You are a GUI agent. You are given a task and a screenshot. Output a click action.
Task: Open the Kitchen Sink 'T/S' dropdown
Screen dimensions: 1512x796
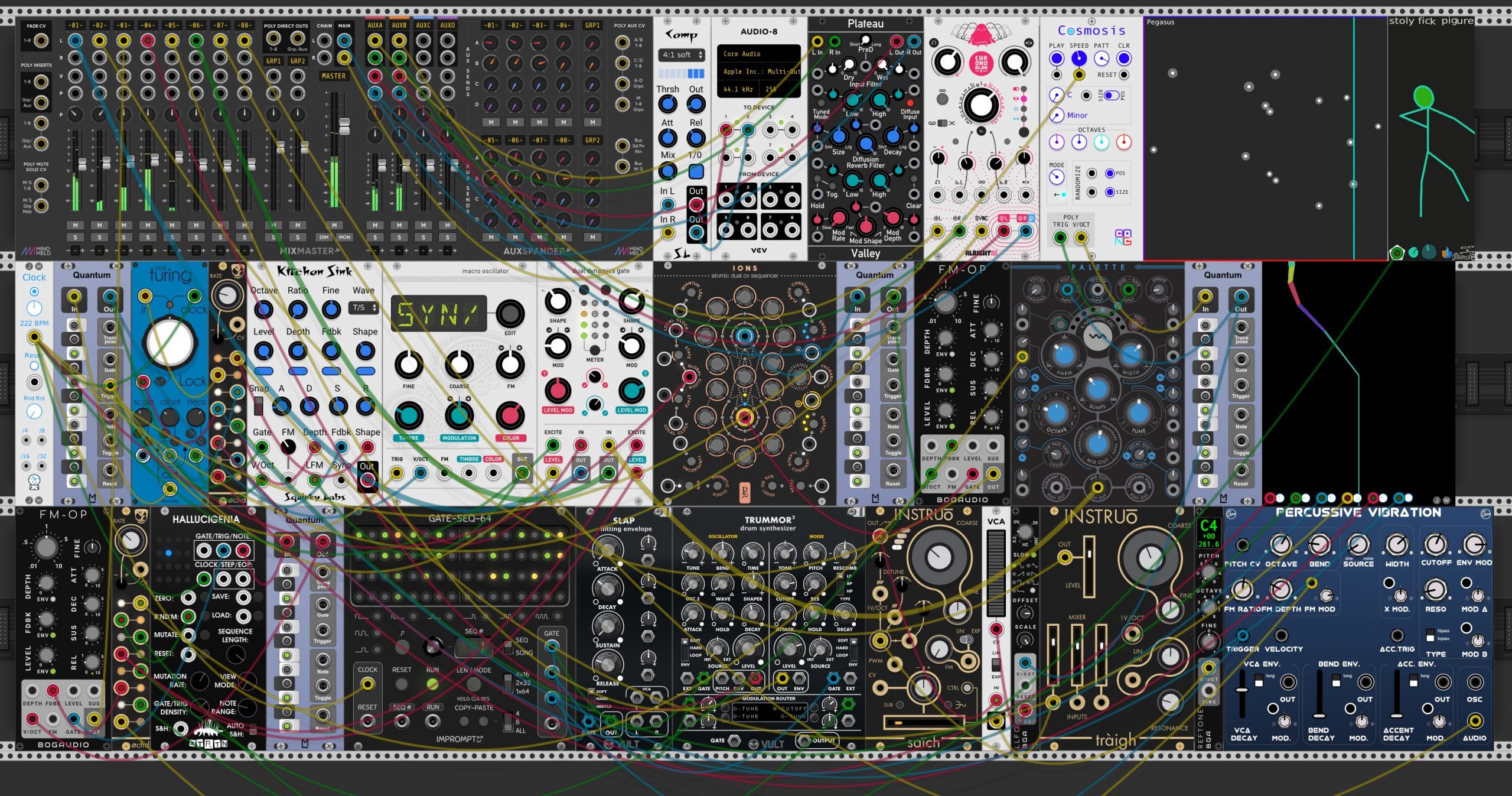pyautogui.click(x=364, y=308)
